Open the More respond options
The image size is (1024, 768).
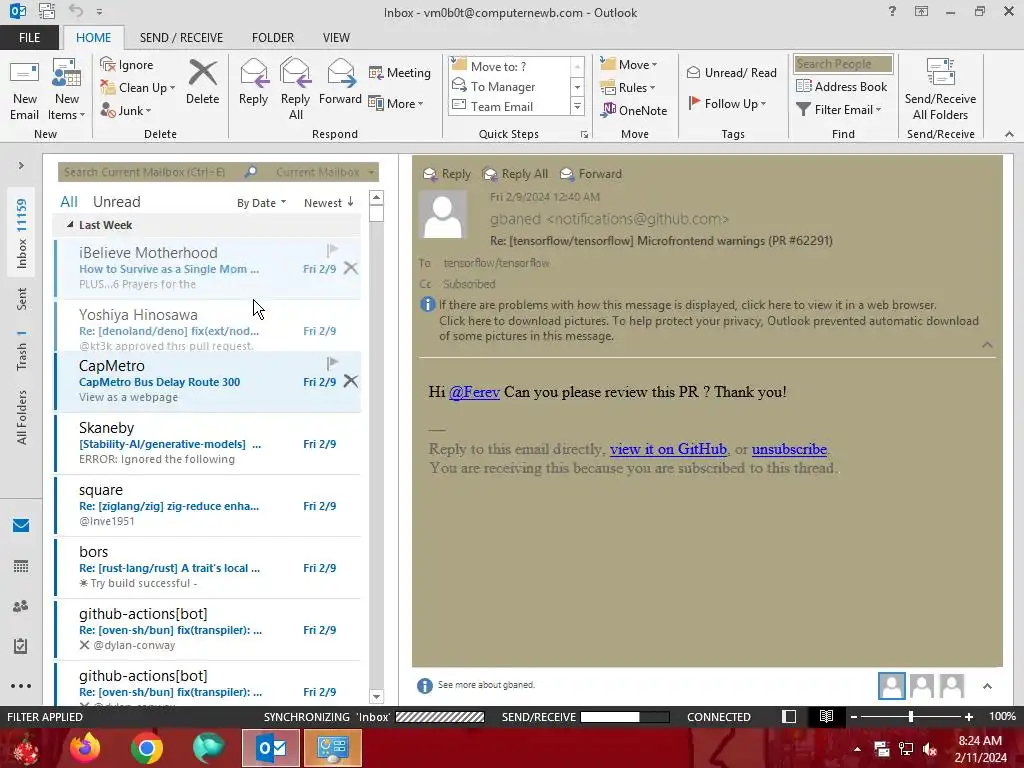(x=396, y=103)
